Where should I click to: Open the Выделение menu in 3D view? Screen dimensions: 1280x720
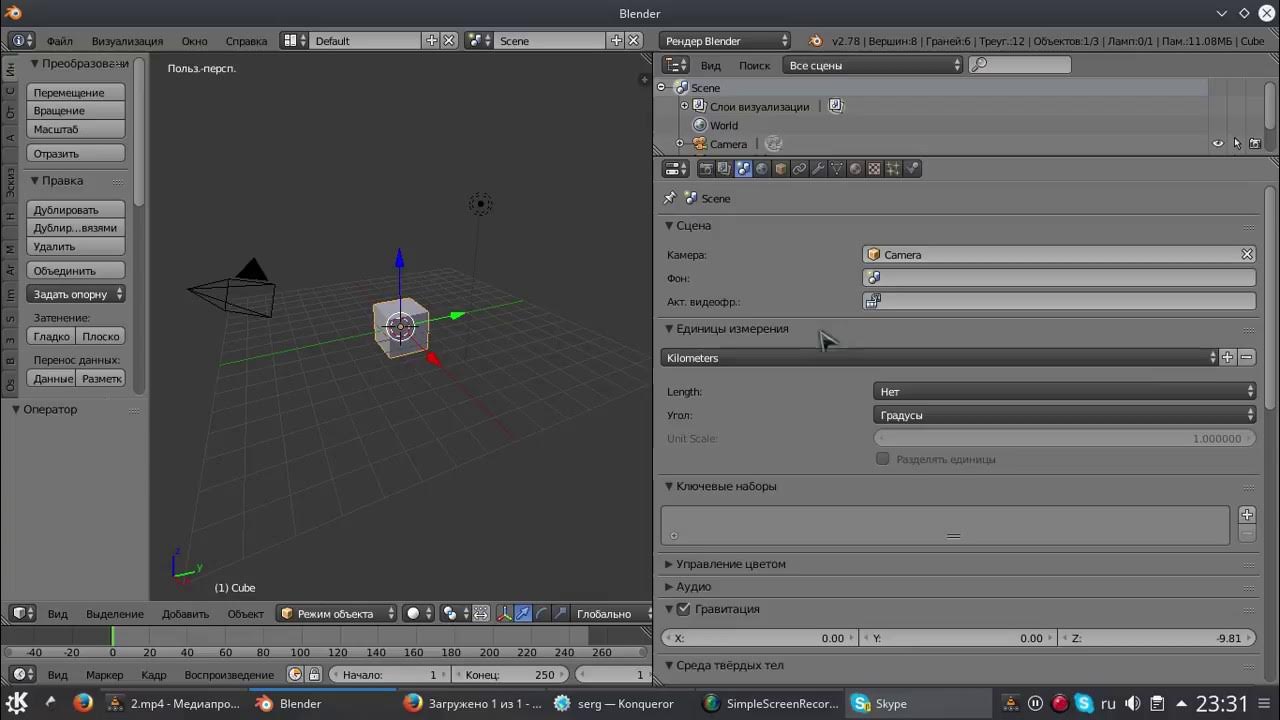click(x=115, y=614)
